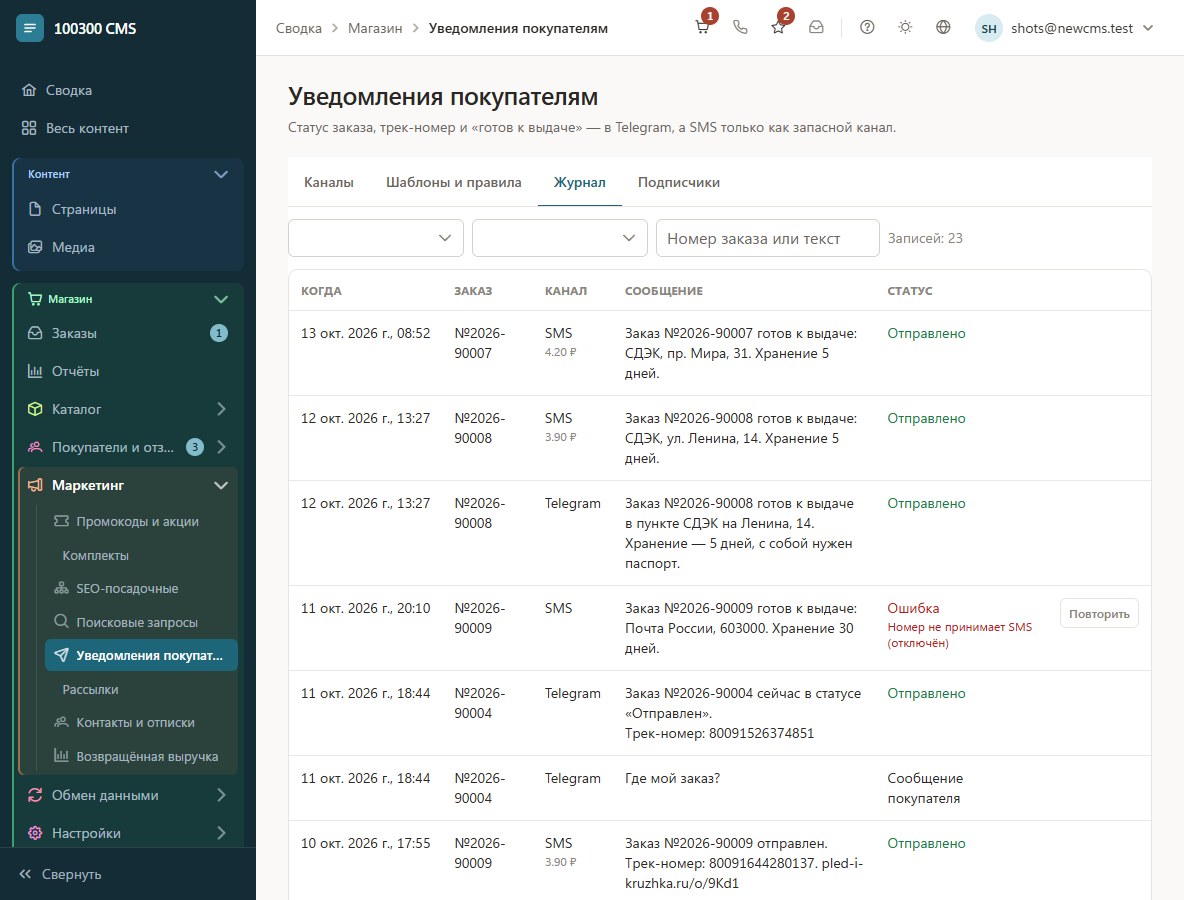Screen dimensions: 1184x900
Task: Expand the Обмен данными submenu arrow
Action: 221,795
